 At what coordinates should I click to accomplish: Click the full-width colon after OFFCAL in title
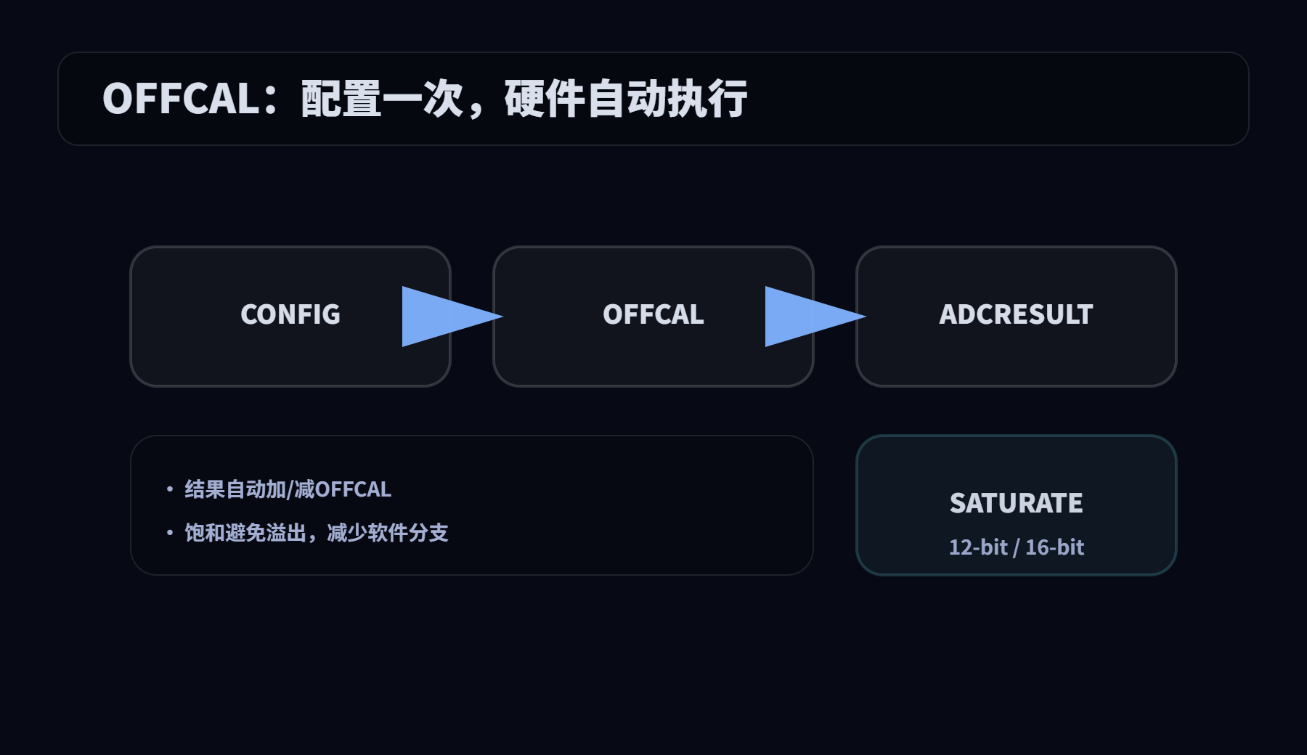click(x=275, y=99)
